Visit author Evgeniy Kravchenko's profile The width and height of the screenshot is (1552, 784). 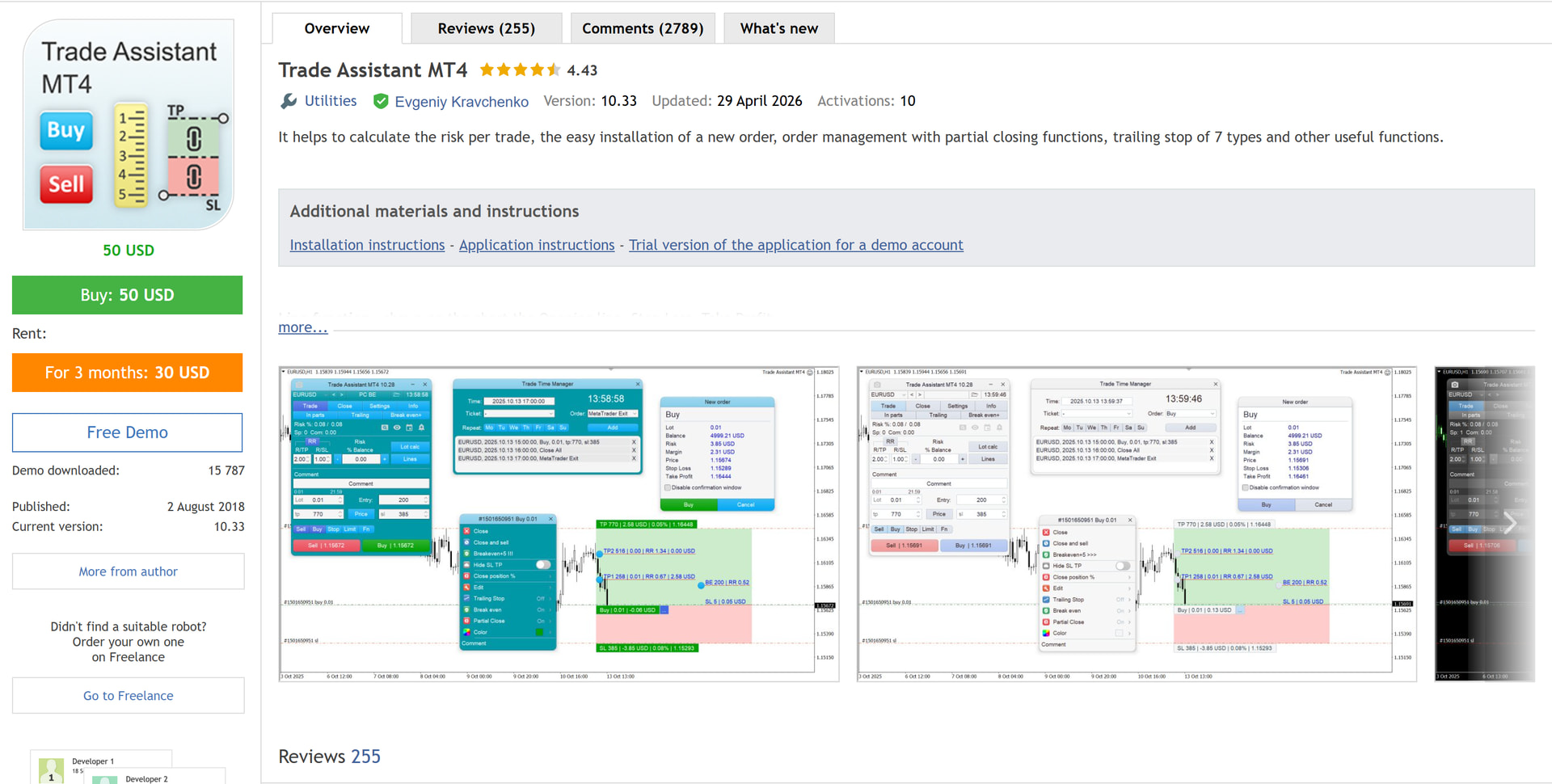click(x=462, y=101)
